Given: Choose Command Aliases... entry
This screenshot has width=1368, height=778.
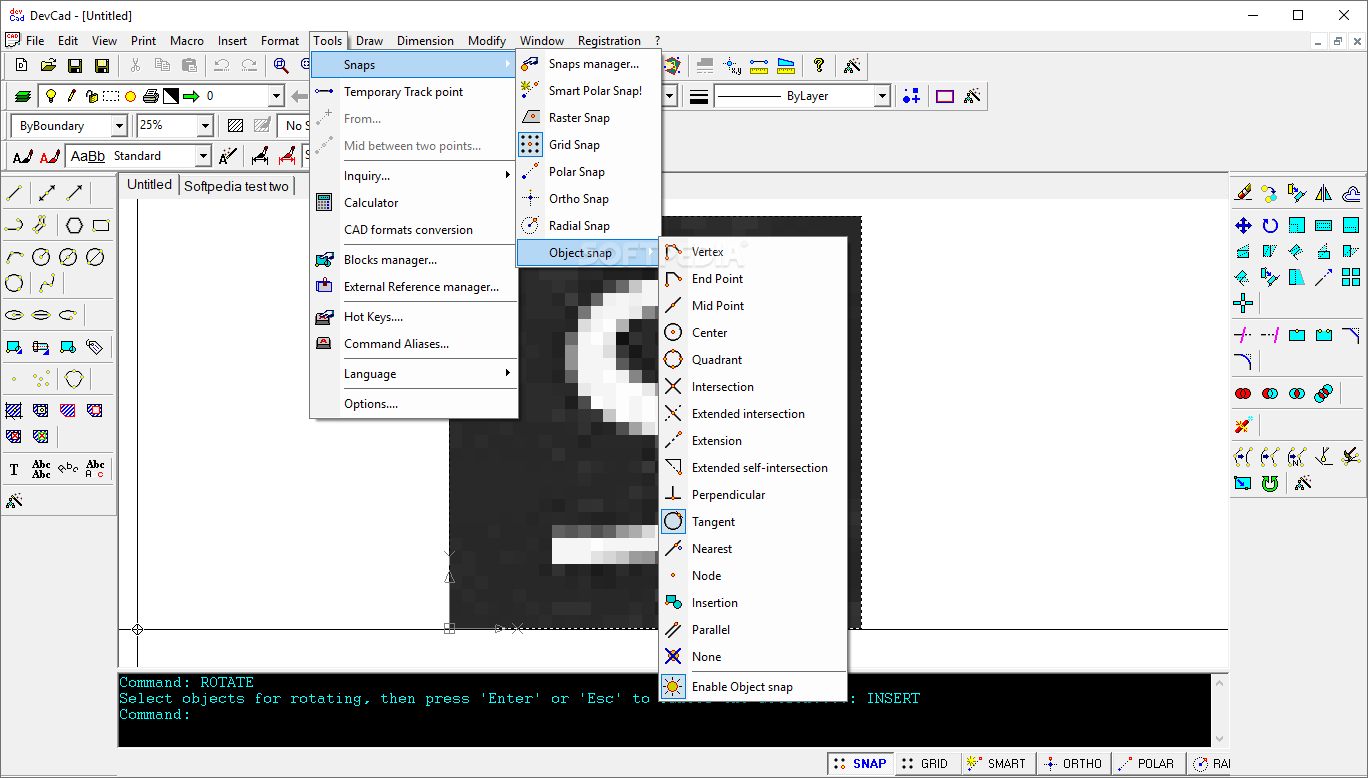Looking at the screenshot, I should 414,344.
